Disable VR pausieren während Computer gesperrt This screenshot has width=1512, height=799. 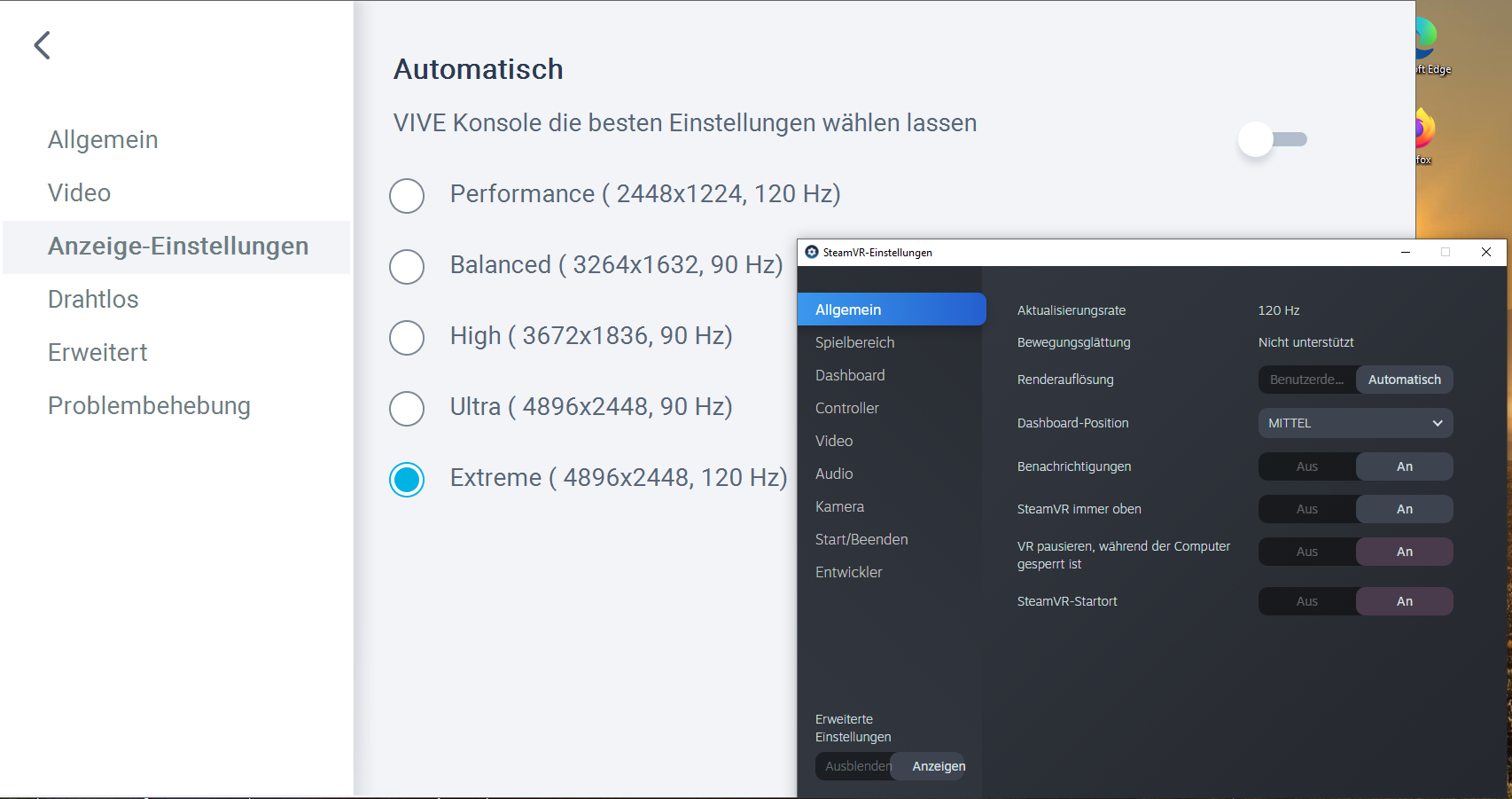[1307, 552]
